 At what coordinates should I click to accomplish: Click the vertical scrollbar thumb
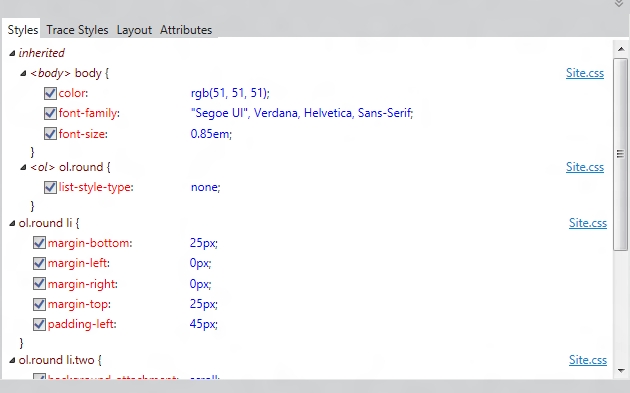[x=621, y=154]
